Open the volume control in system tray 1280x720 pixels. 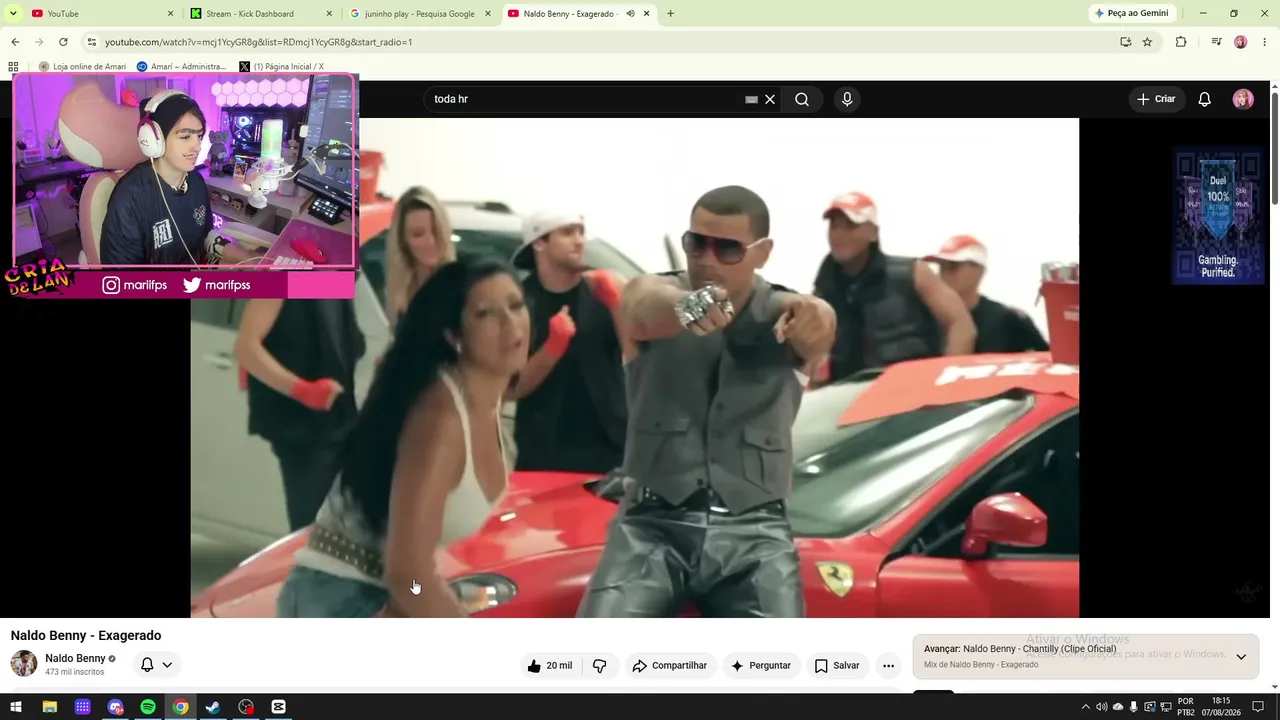[x=1101, y=707]
